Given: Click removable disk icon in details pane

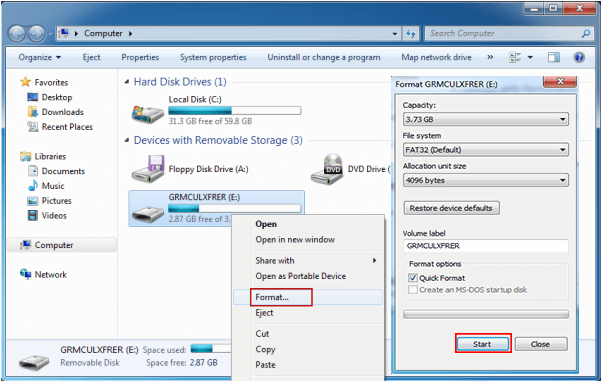Looking at the screenshot, I should [34, 362].
